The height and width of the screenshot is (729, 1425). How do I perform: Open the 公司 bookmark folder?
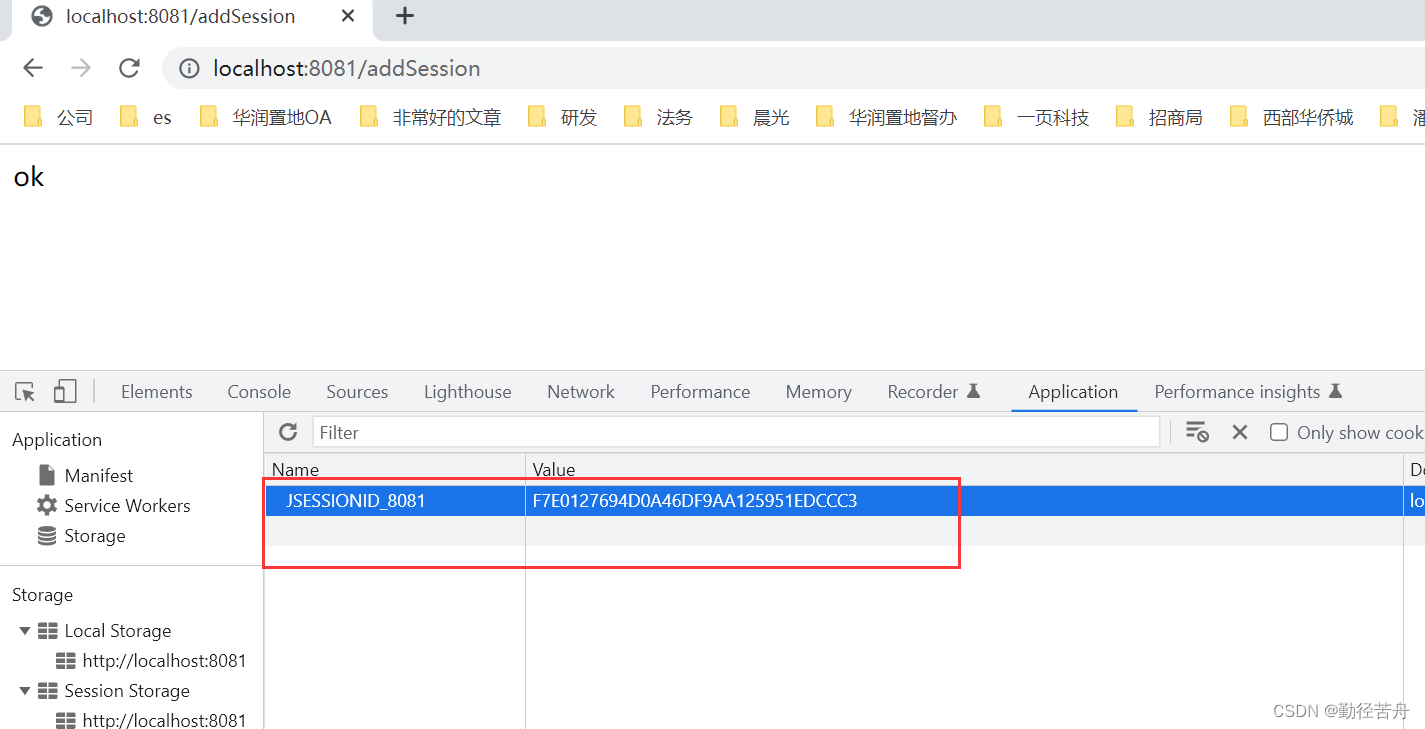coord(58,118)
